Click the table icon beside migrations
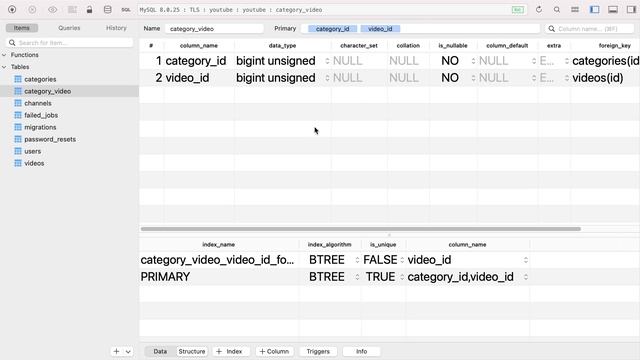Viewport: 640px width, 360px height. 18,127
